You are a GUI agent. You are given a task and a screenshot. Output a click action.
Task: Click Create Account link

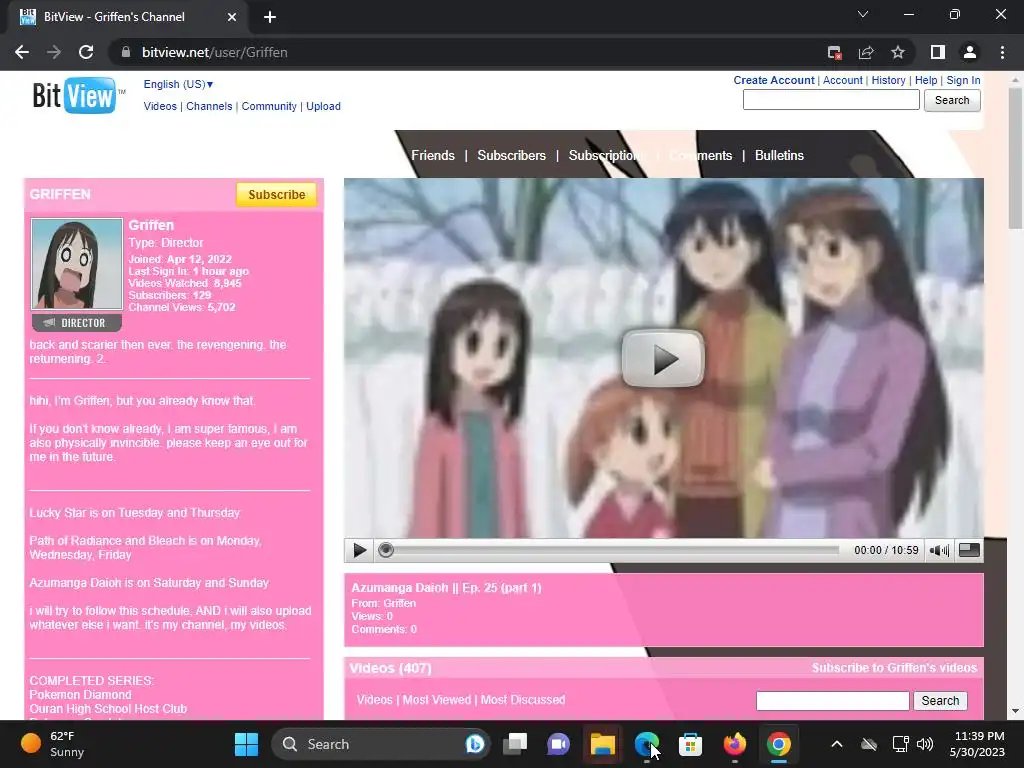[774, 80]
